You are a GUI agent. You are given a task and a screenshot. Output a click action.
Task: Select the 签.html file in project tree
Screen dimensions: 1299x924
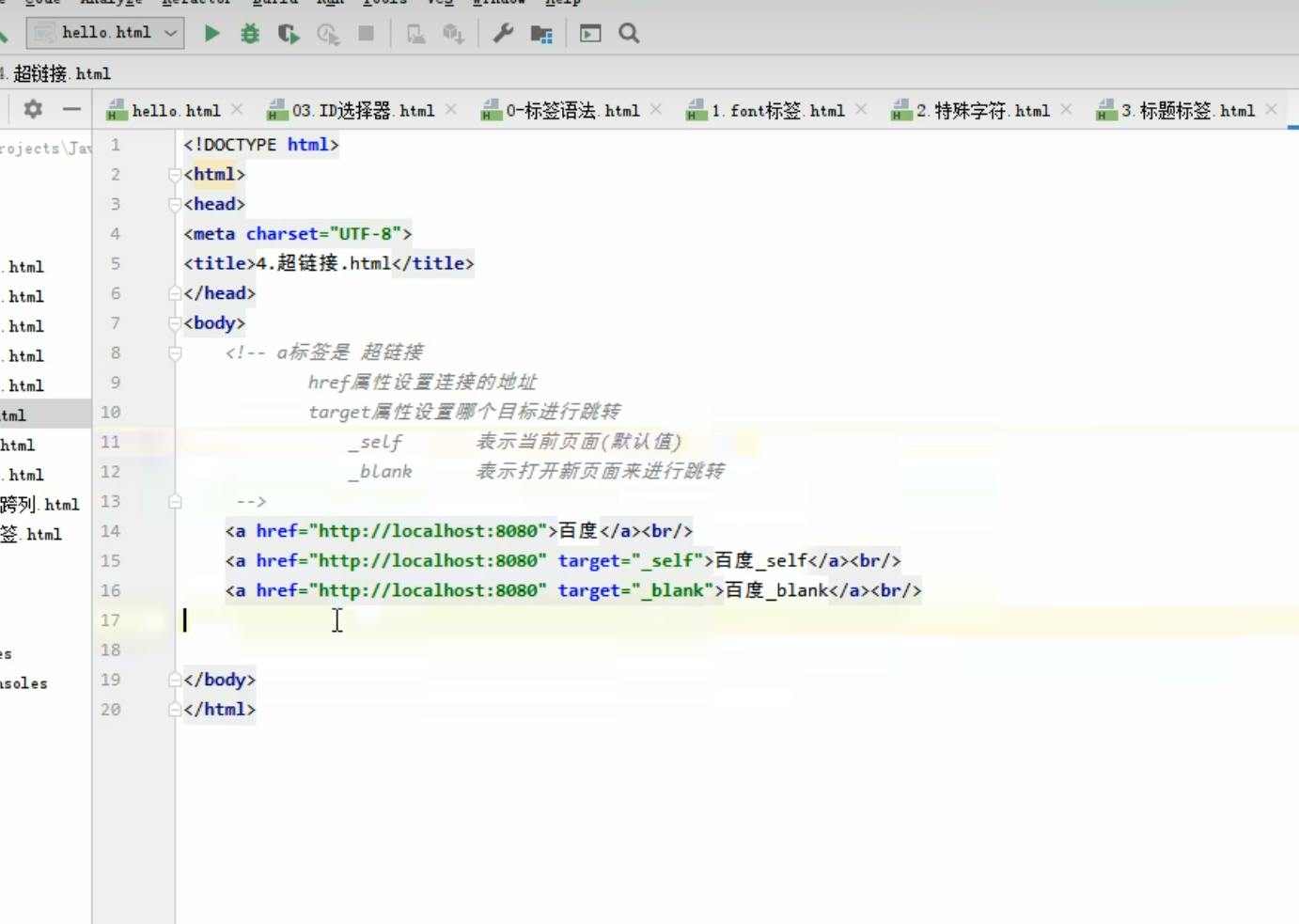pyautogui.click(x=31, y=535)
